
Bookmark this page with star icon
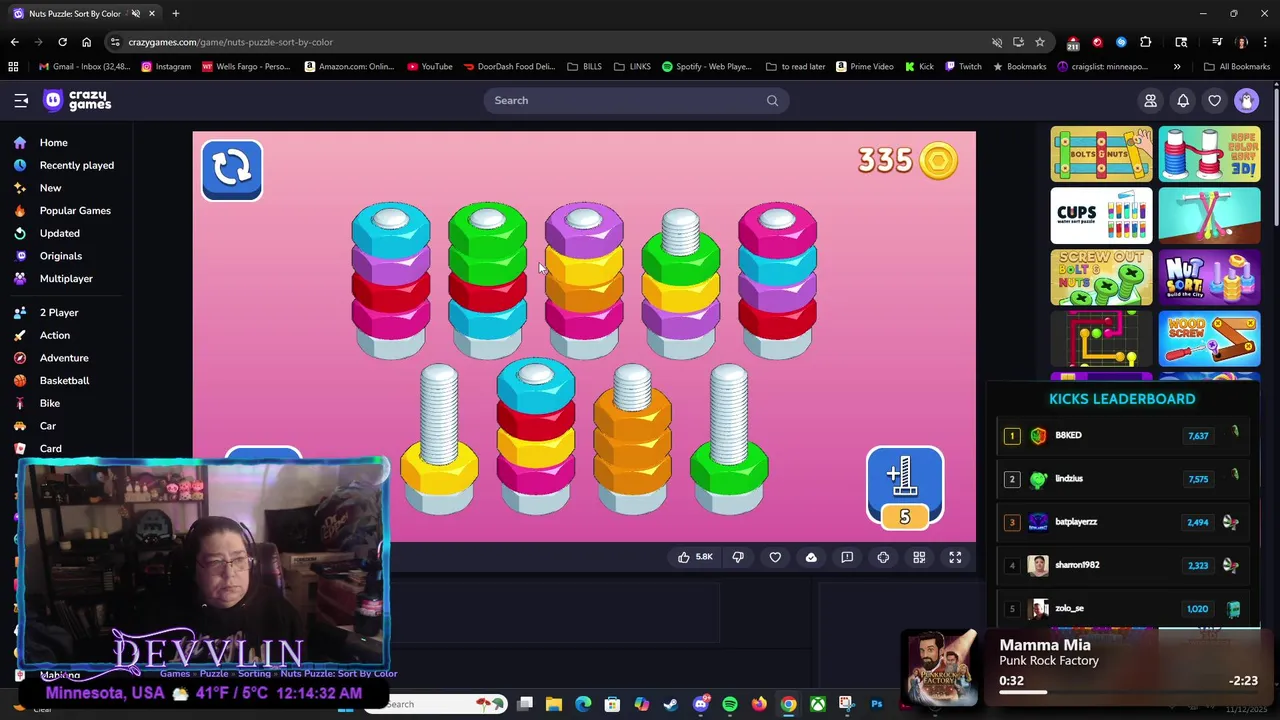point(1040,42)
